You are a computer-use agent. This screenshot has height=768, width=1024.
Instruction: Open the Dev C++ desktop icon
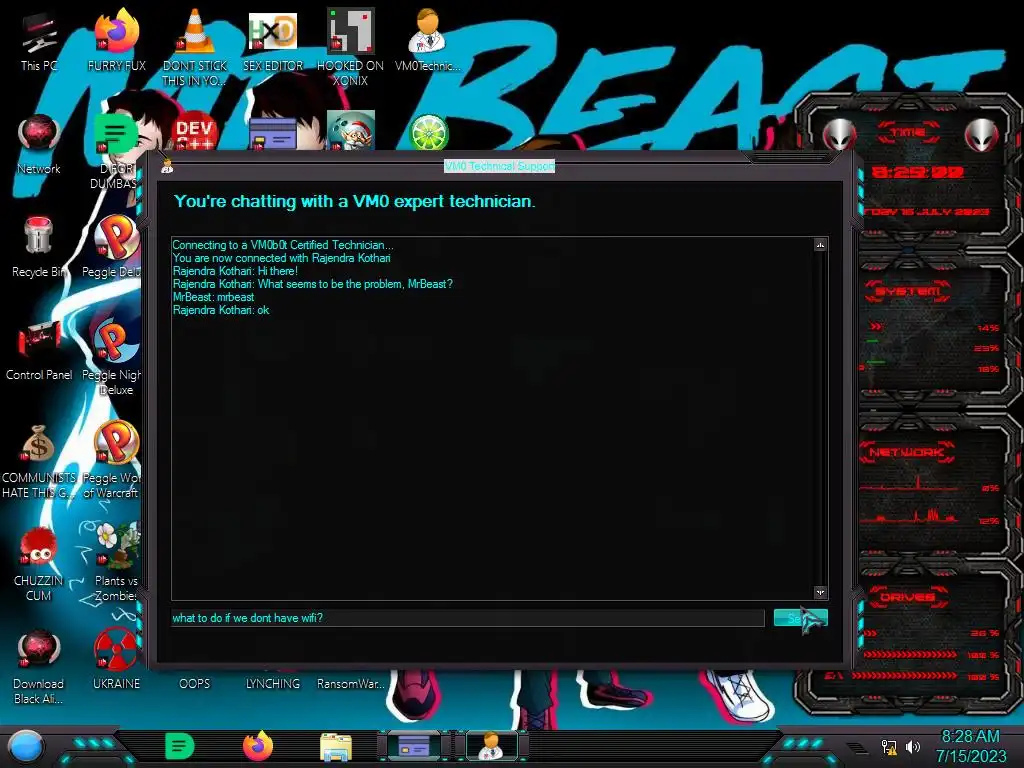coord(194,133)
